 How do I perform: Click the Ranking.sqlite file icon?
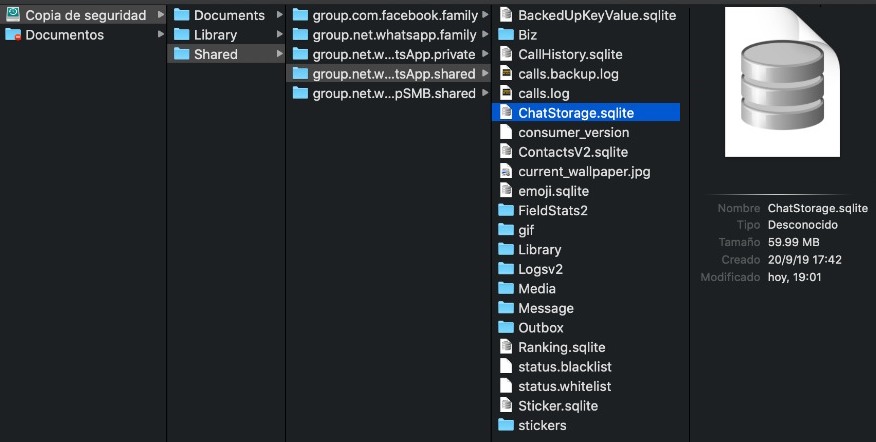506,347
